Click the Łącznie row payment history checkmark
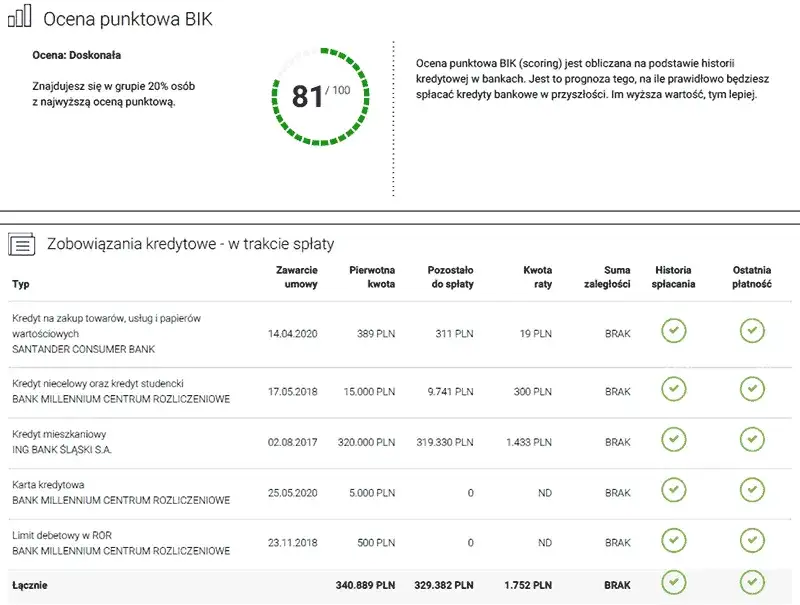This screenshot has height=605, width=800. [x=673, y=582]
